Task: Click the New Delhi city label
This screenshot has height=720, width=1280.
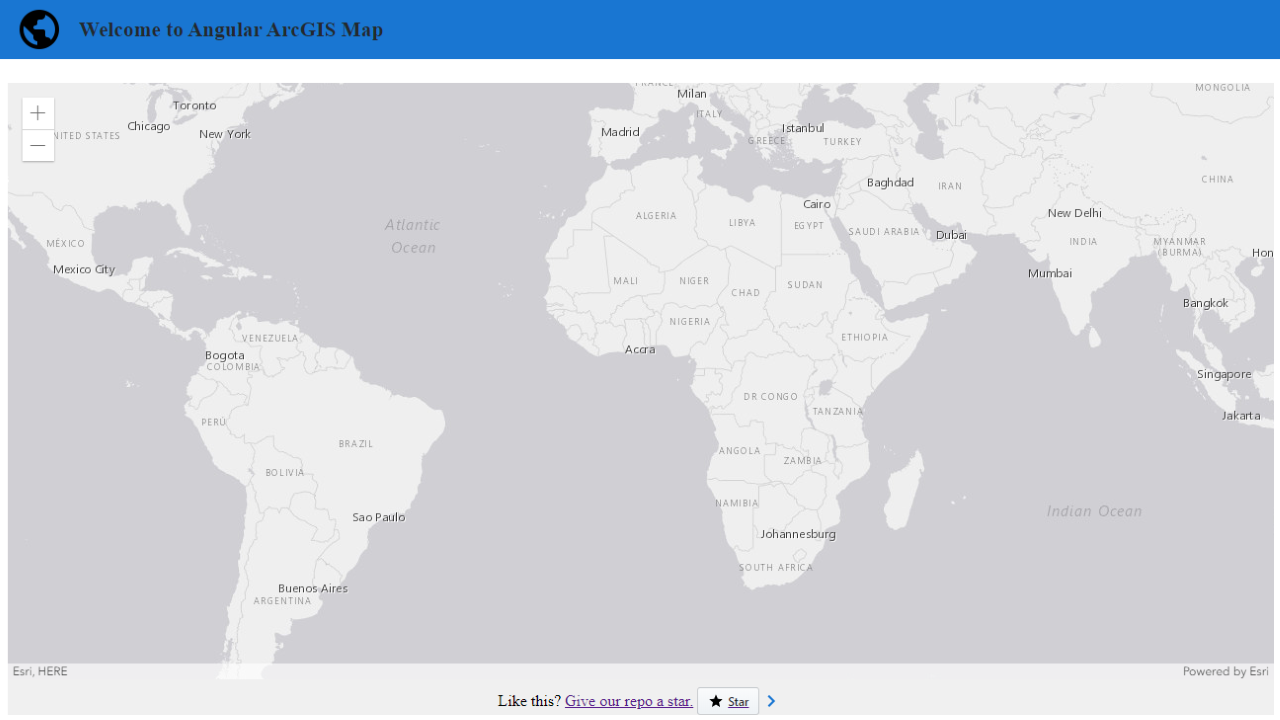Action: pyautogui.click(x=1075, y=213)
